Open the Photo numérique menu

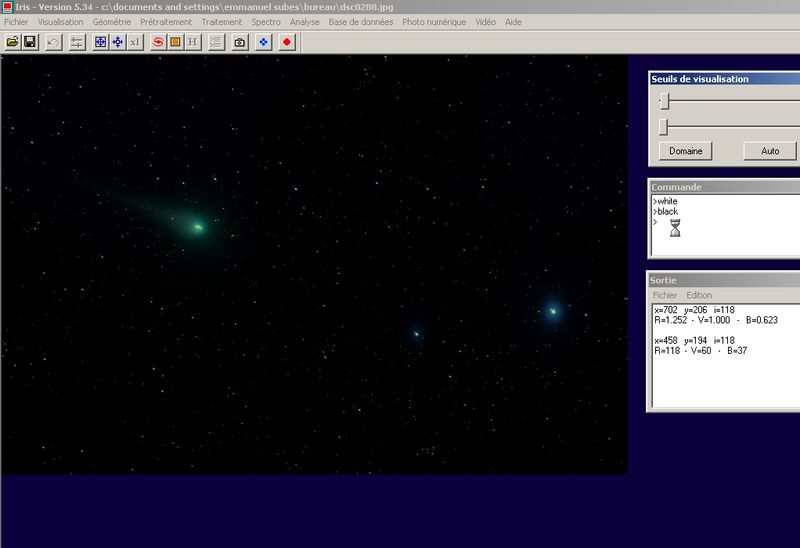tap(434, 22)
